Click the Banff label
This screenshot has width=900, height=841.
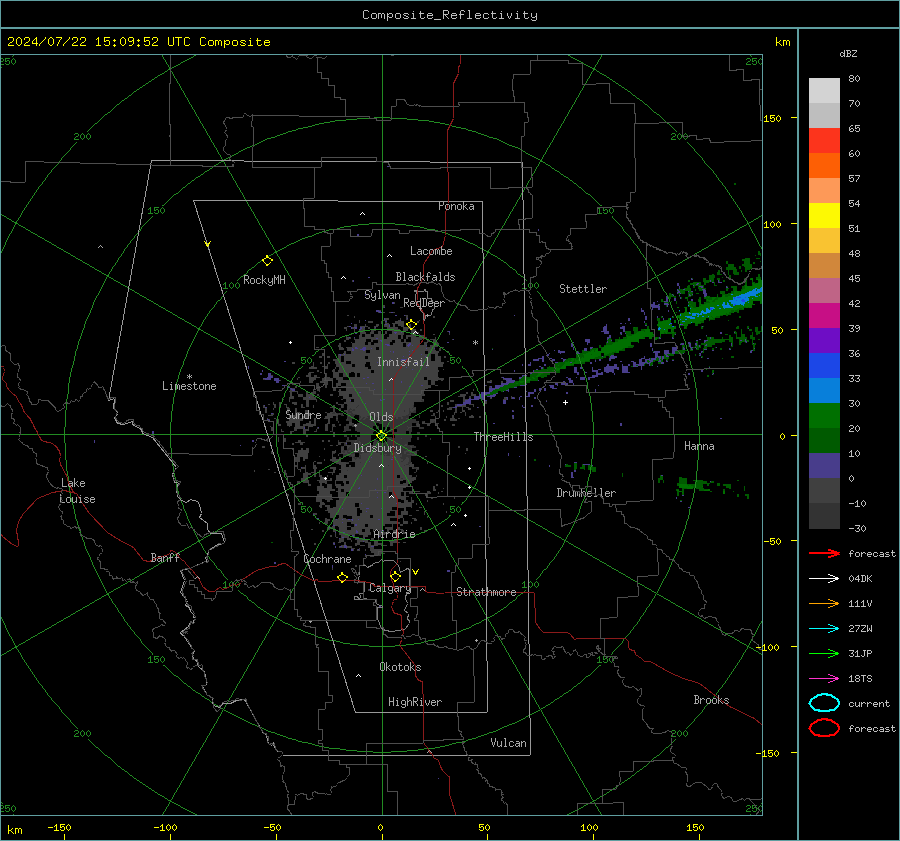(x=165, y=557)
